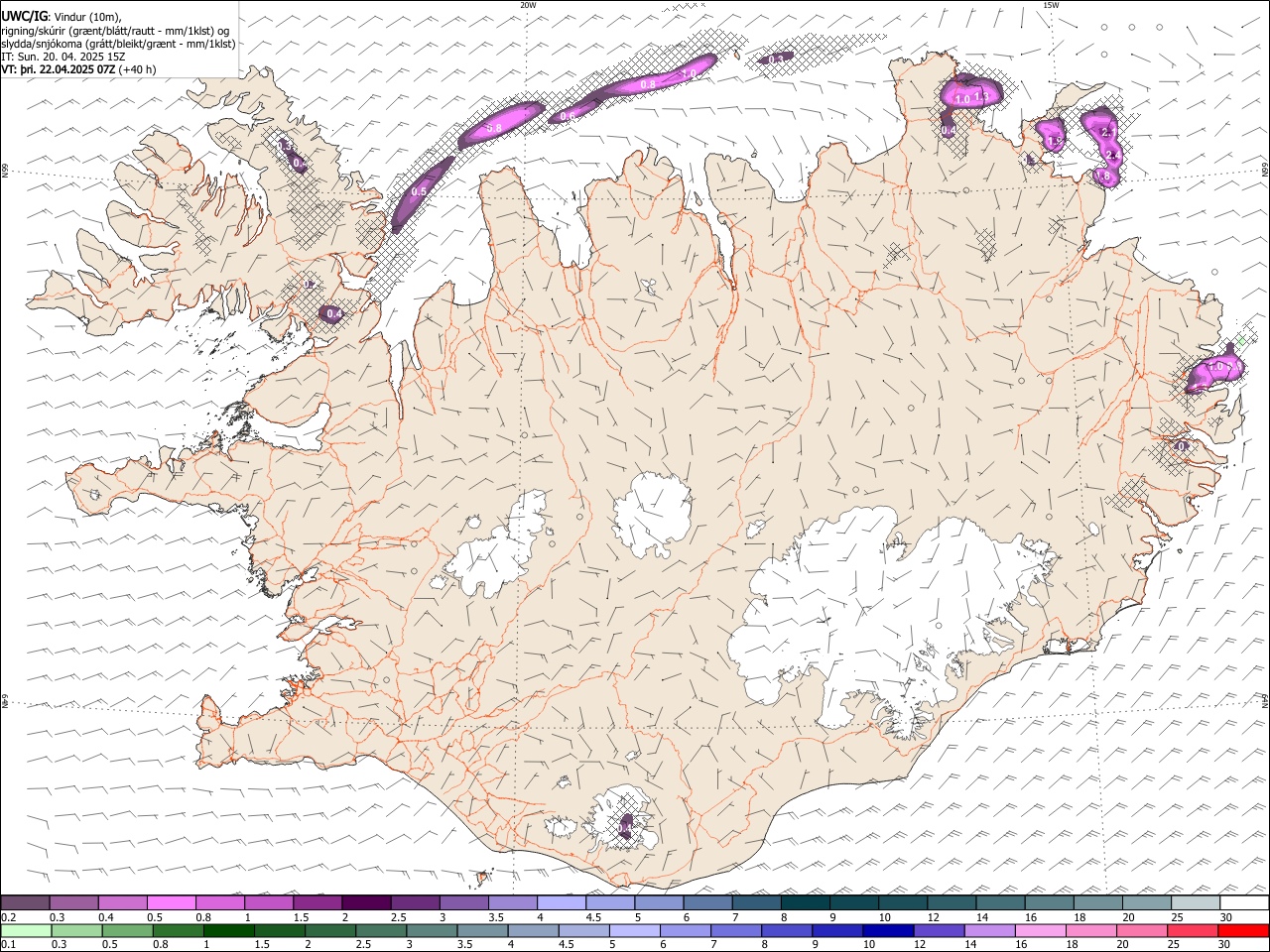This screenshot has width=1270, height=952.
Task: Pick the 0.3 purple swatch, top legend row
Action: point(74,902)
